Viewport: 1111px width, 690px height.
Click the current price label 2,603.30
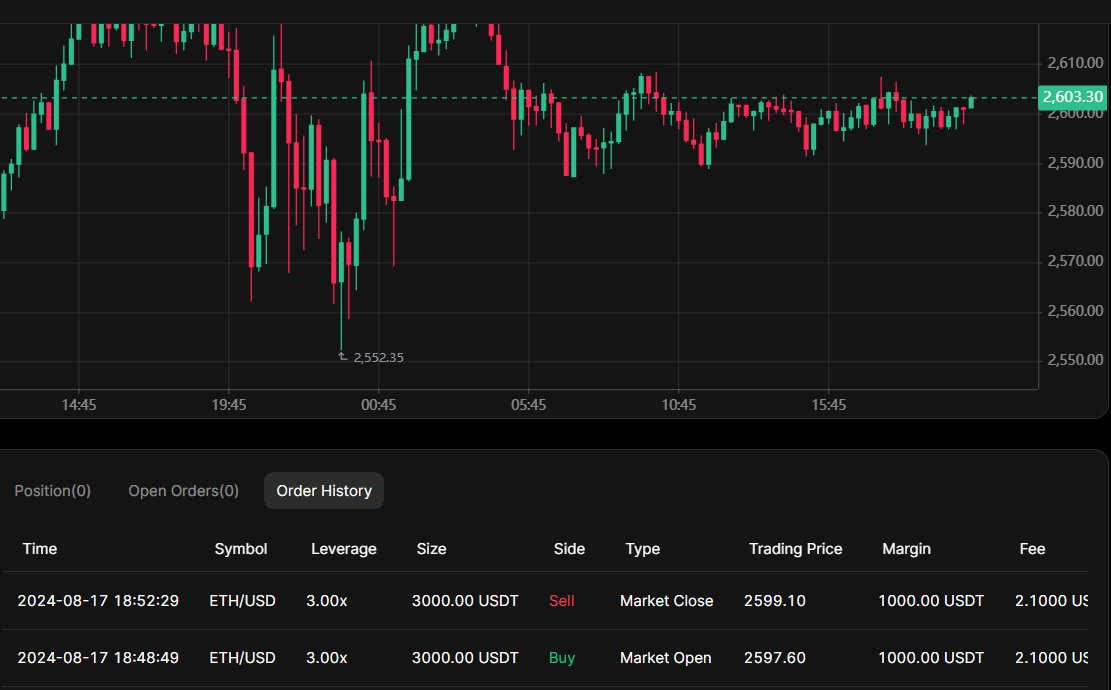point(1072,97)
